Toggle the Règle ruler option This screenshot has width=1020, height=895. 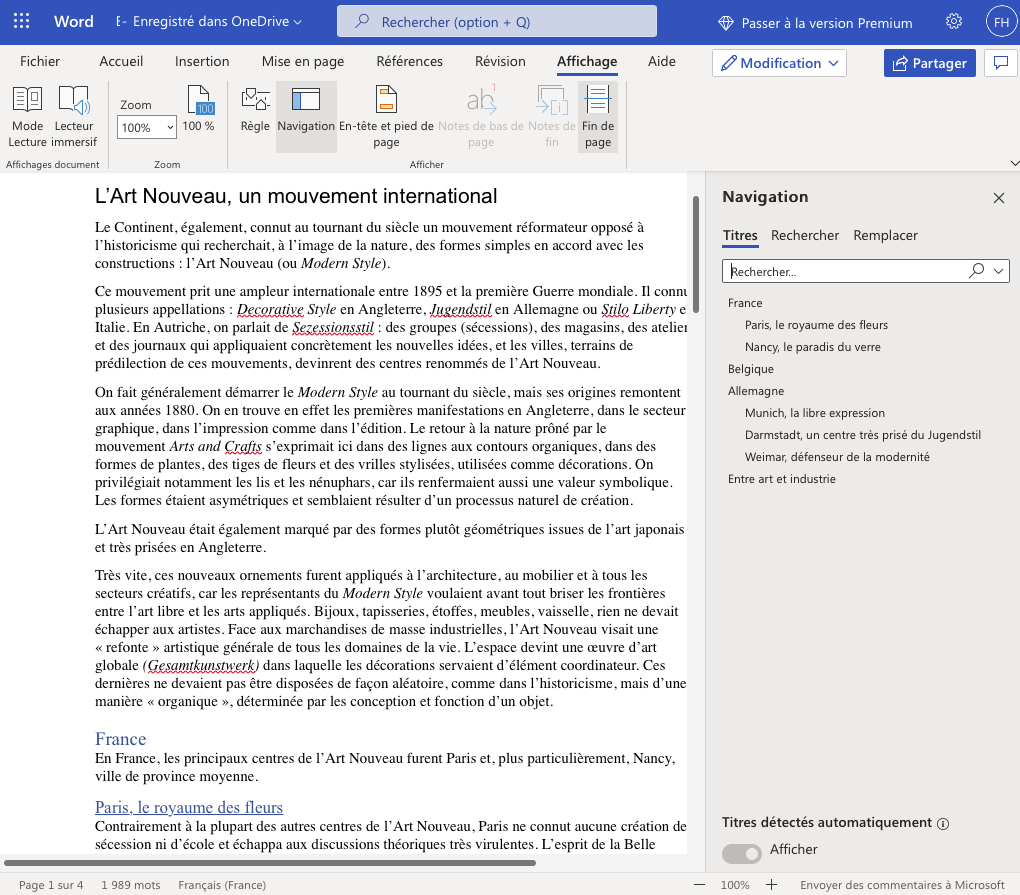coord(255,109)
